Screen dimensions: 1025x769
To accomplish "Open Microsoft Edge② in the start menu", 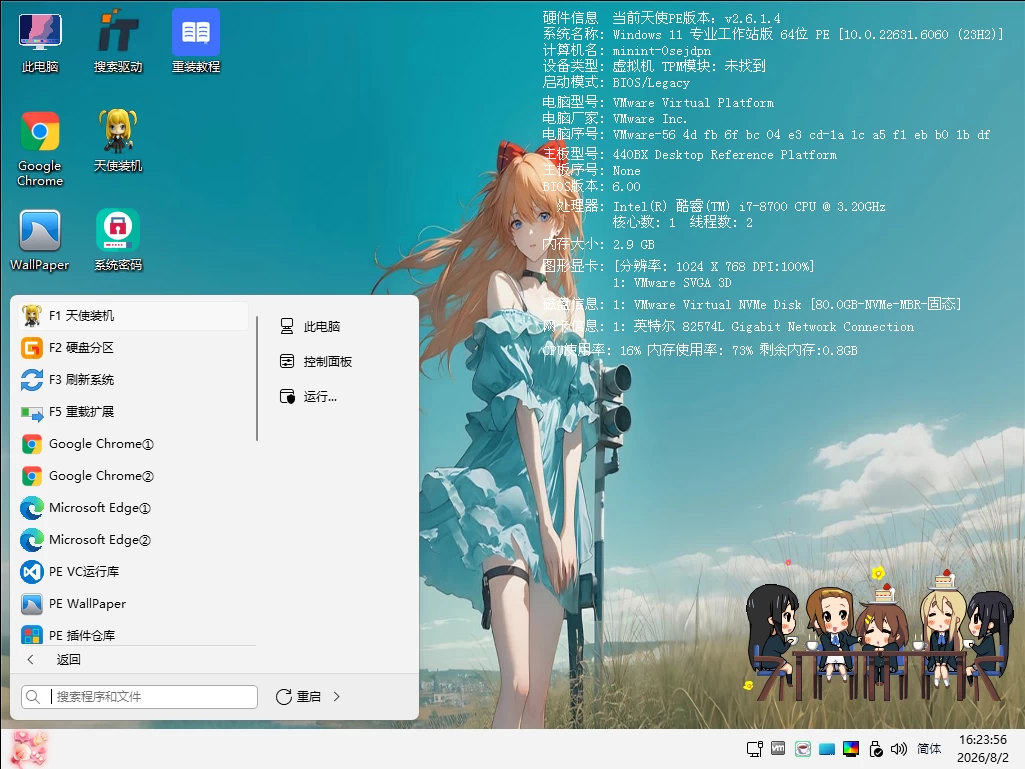I will tap(133, 540).
